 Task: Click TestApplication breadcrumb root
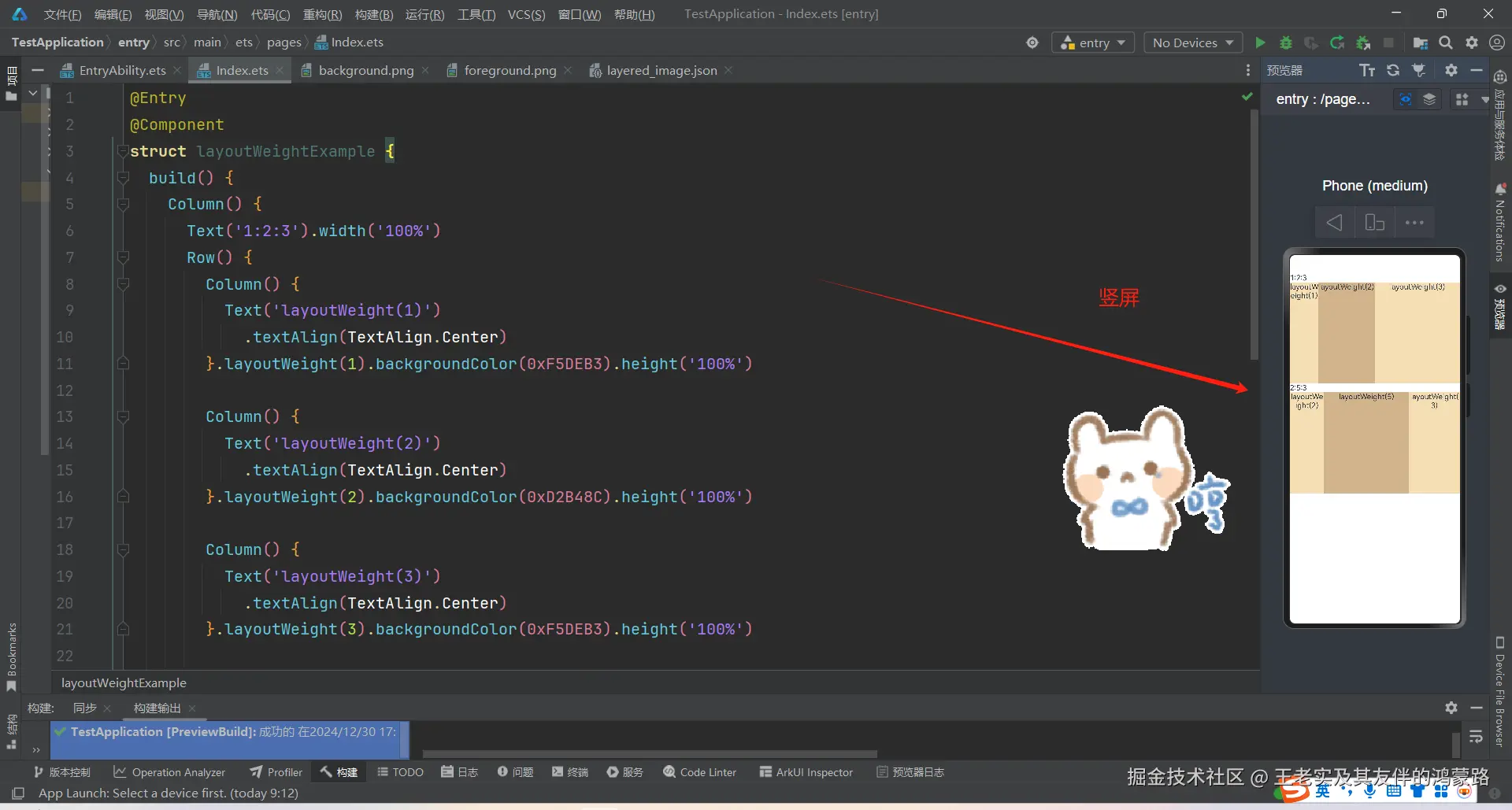[57, 43]
